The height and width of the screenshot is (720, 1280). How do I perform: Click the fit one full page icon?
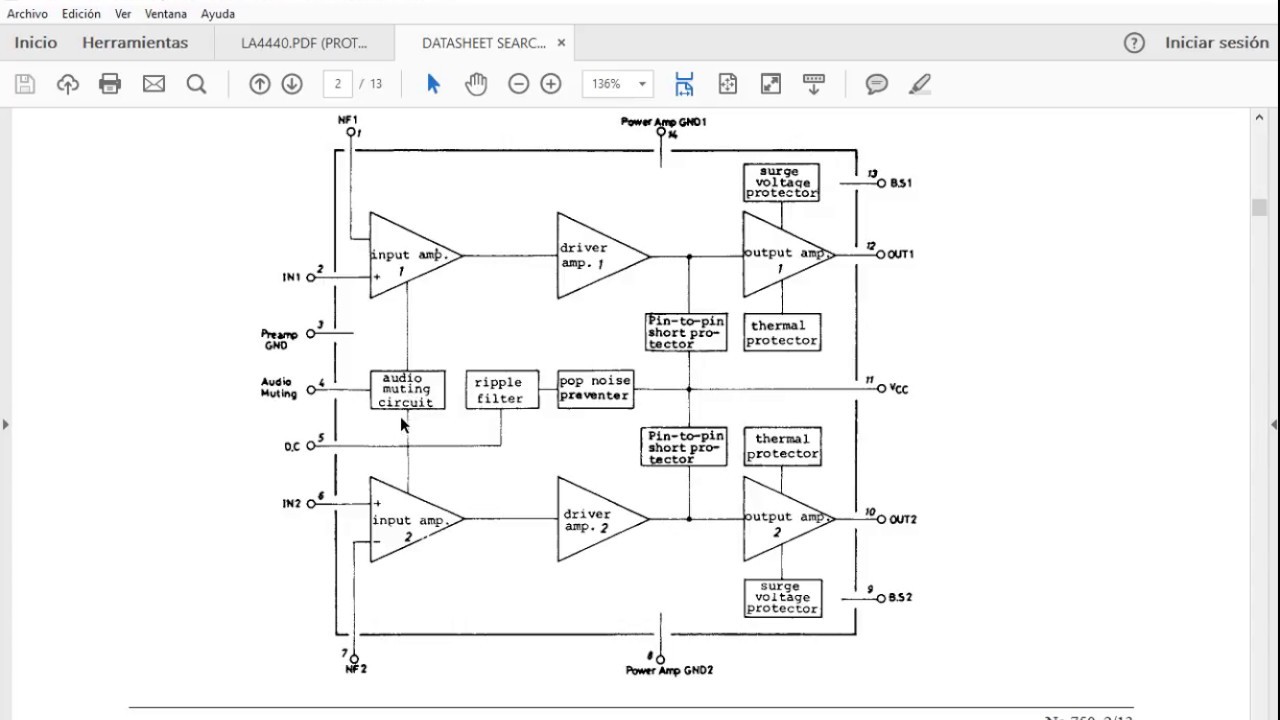click(x=728, y=84)
